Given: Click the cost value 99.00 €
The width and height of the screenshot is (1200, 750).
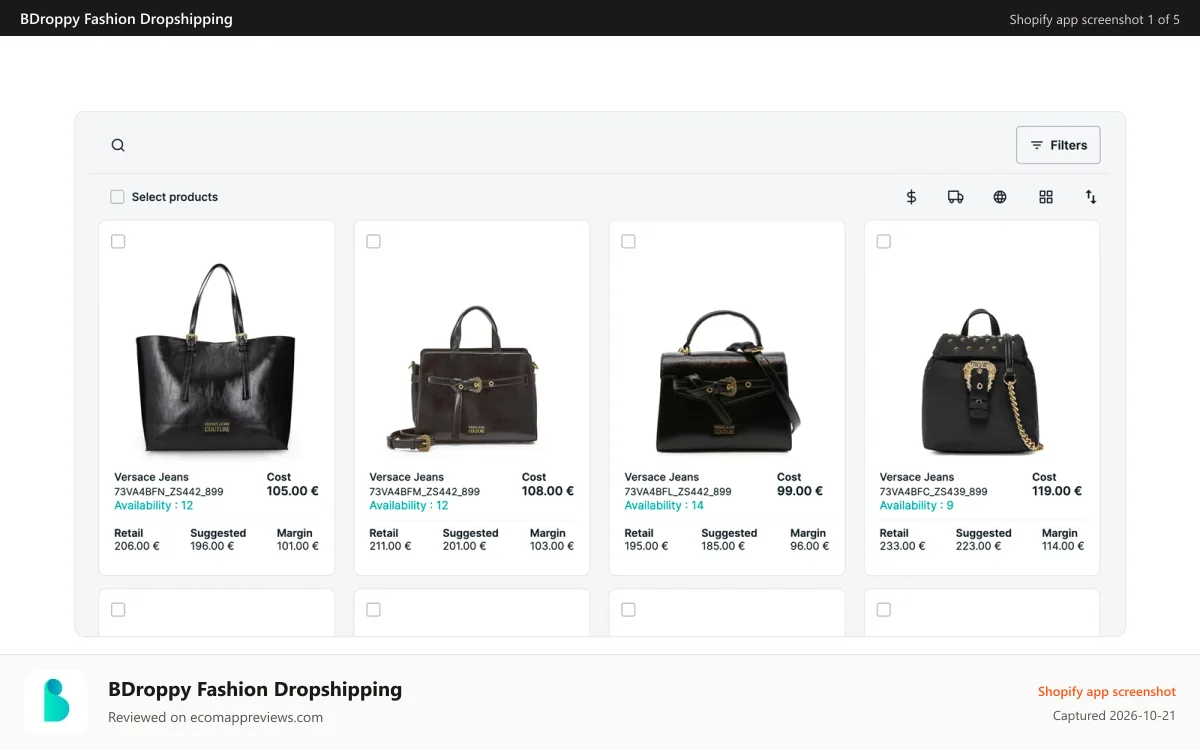Looking at the screenshot, I should (x=800, y=491).
